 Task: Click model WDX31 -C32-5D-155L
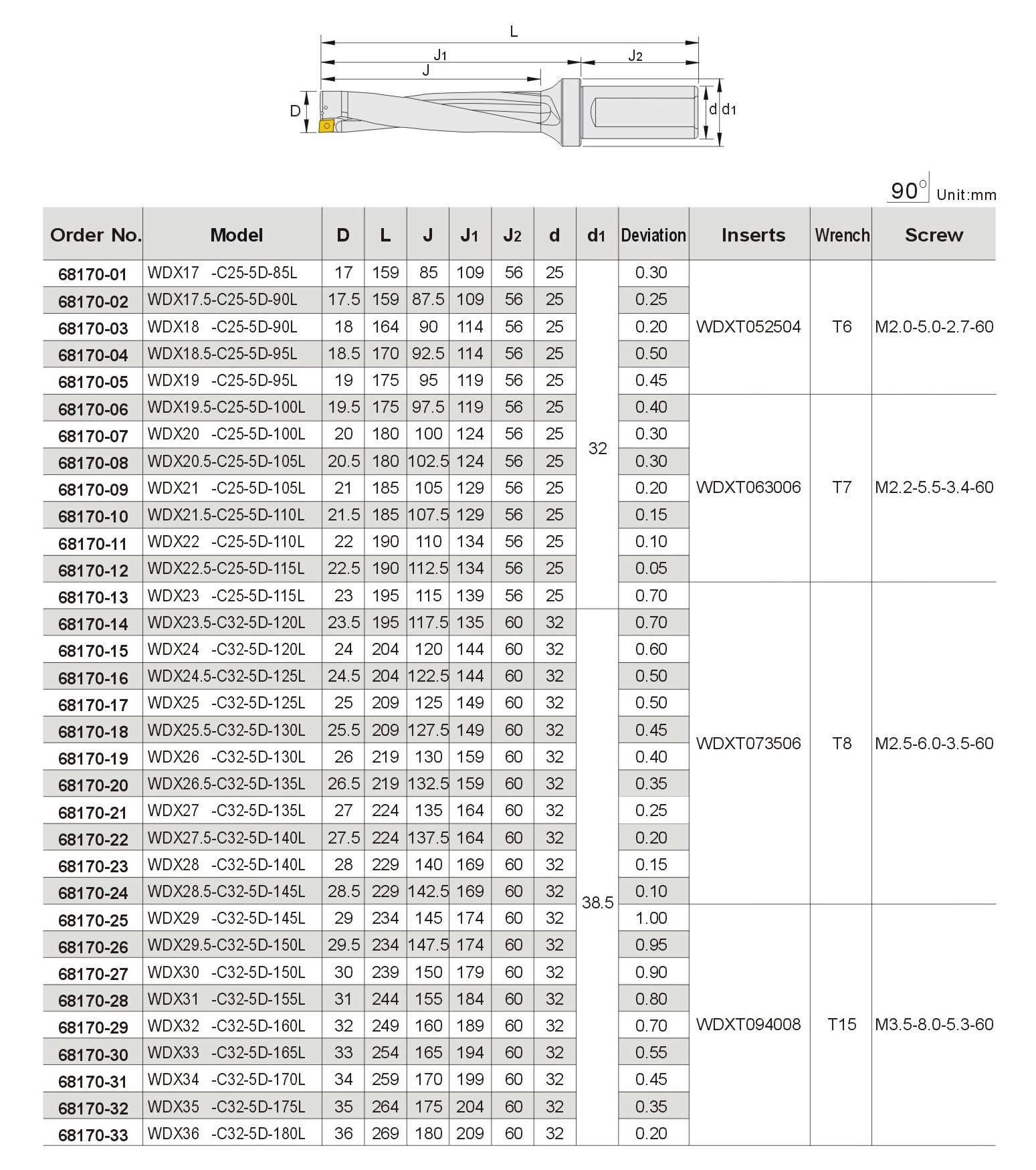coord(226,999)
